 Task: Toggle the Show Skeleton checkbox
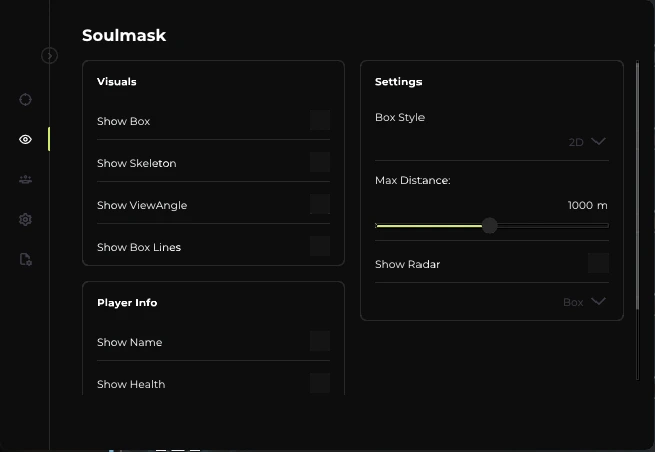(x=320, y=162)
